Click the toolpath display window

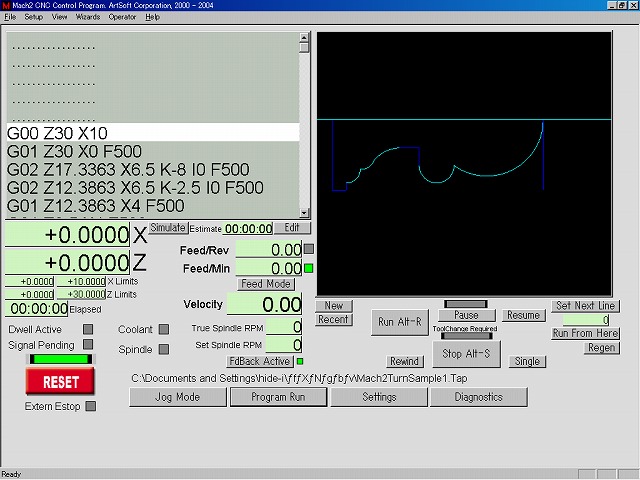[x=464, y=164]
